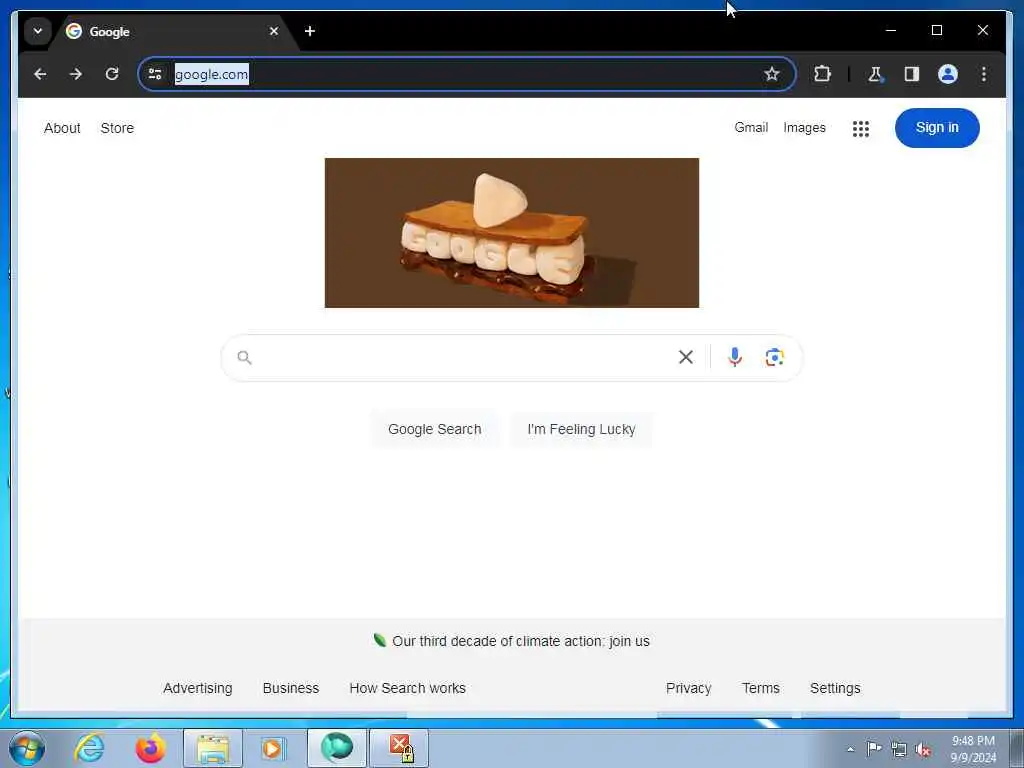The height and width of the screenshot is (768, 1024).
Task: Open Action Center flag icon
Action: coord(874,748)
